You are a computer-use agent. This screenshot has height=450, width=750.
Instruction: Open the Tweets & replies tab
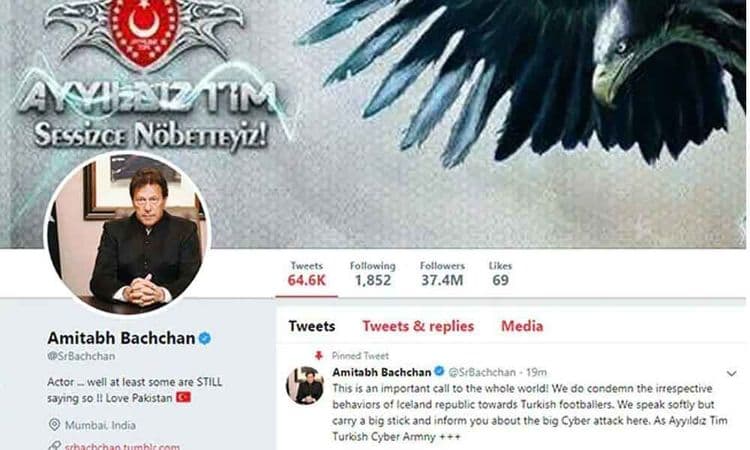pos(418,326)
